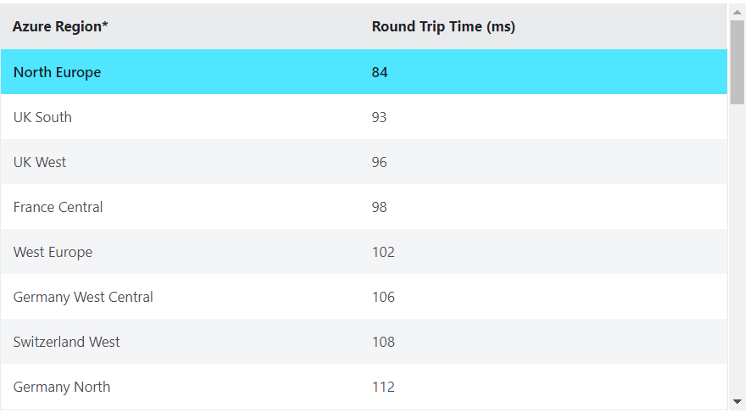Select the Germany North row
The height and width of the screenshot is (412, 750).
pos(364,386)
